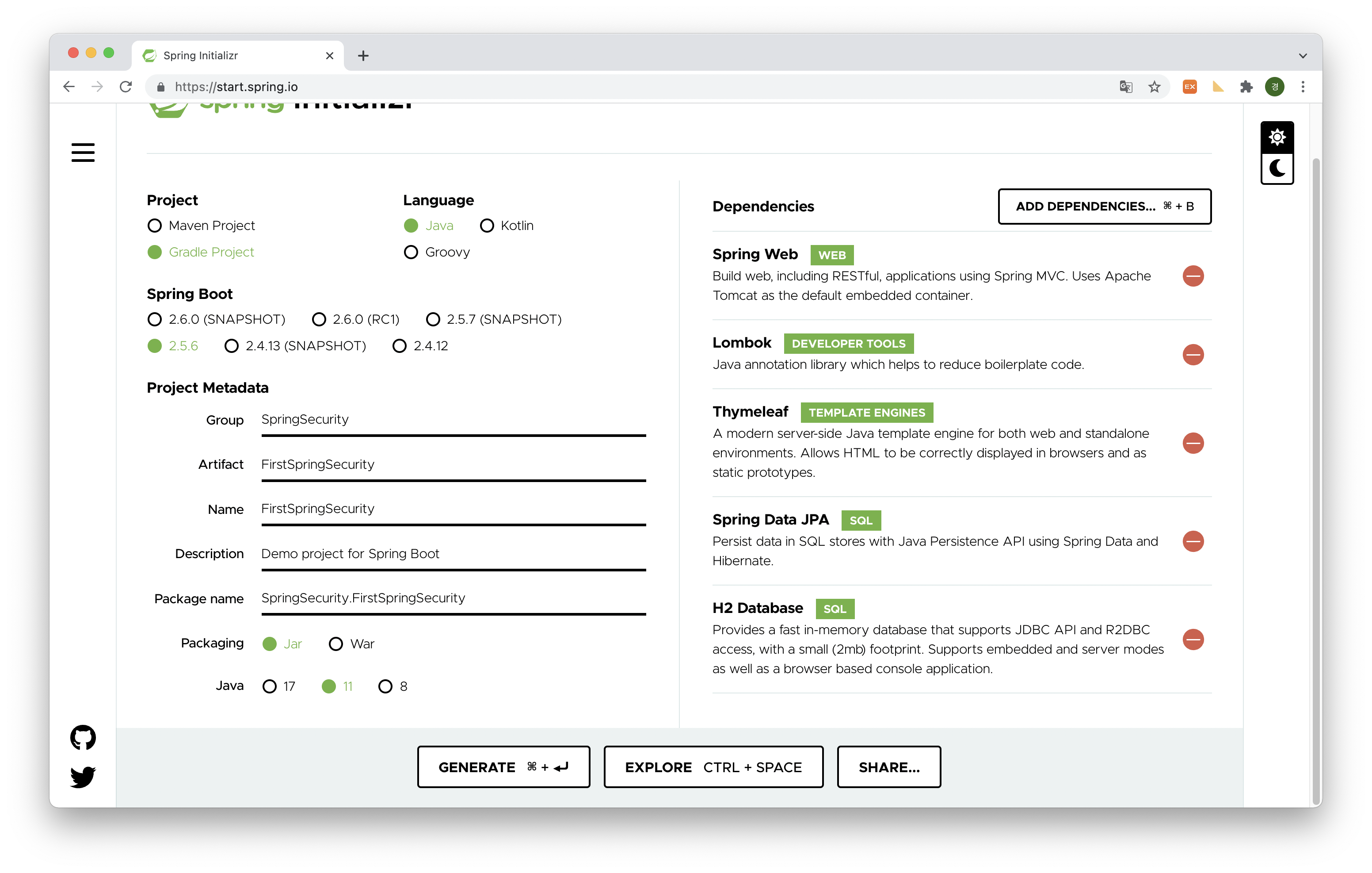The height and width of the screenshot is (873, 1372).
Task: Remove H2 Database dependency
Action: click(x=1193, y=639)
